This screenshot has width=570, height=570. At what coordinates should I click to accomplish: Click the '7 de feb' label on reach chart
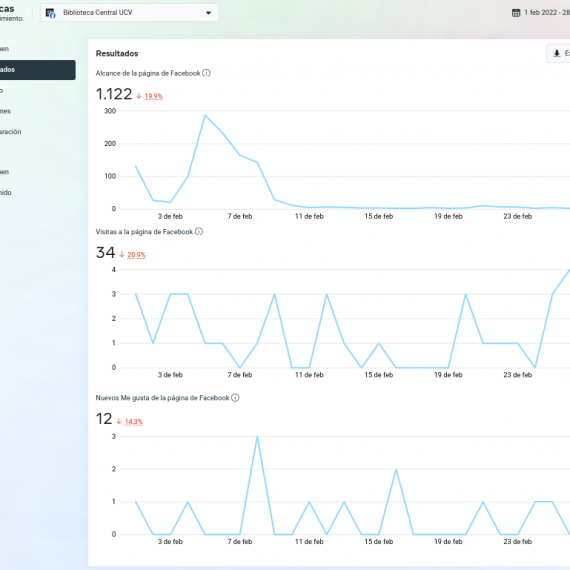click(x=240, y=216)
